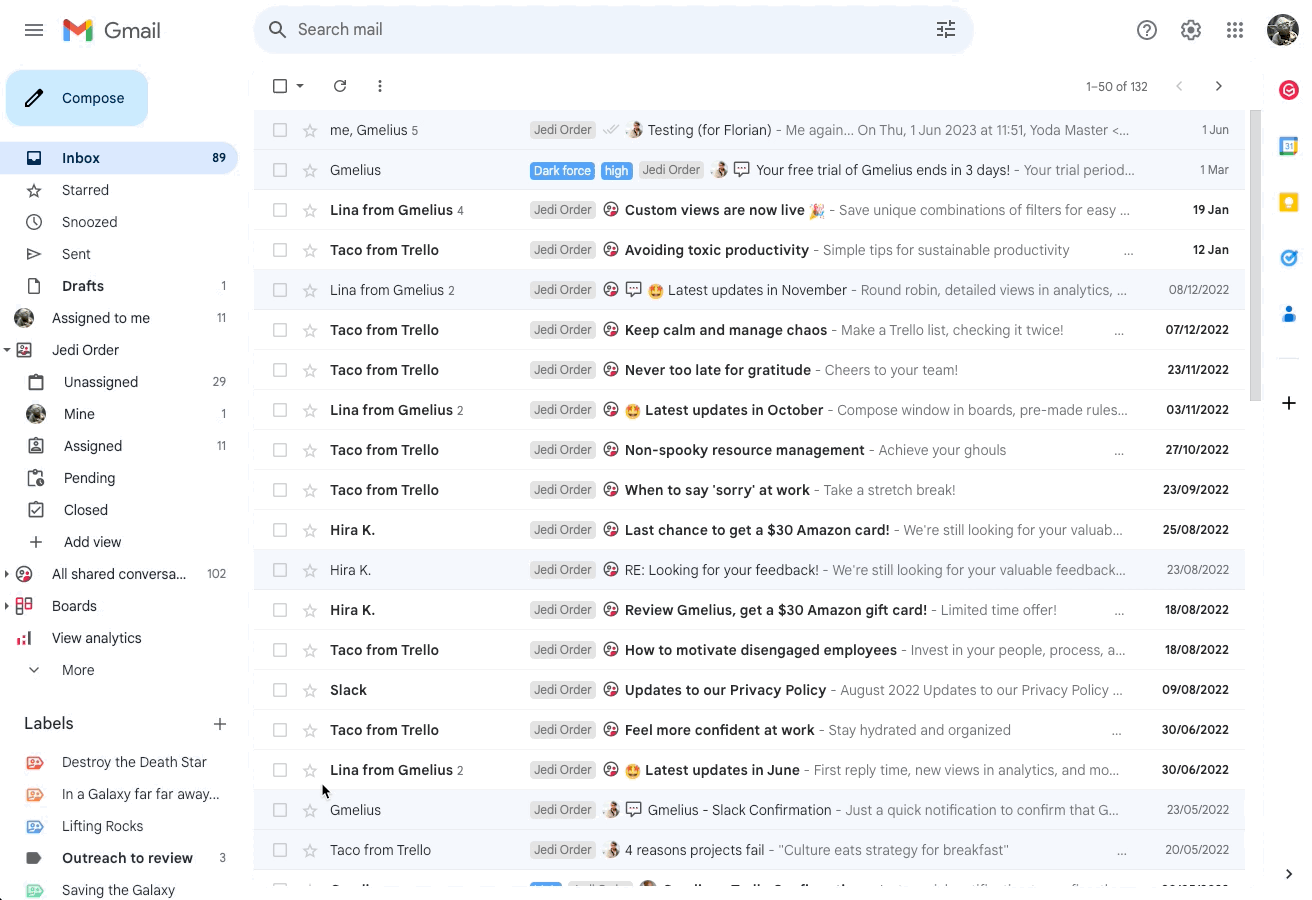1312x900 pixels.
Task: Click the 'high' priority tag
Action: click(617, 171)
